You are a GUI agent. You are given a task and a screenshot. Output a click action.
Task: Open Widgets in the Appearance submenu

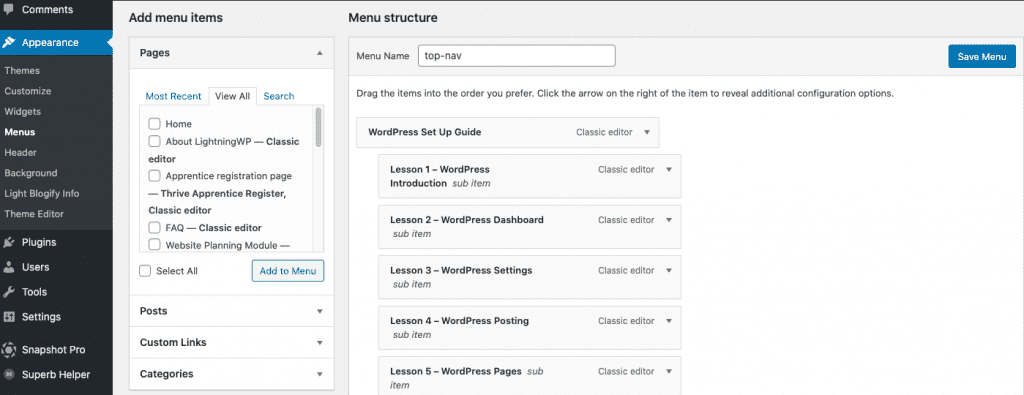coord(22,112)
